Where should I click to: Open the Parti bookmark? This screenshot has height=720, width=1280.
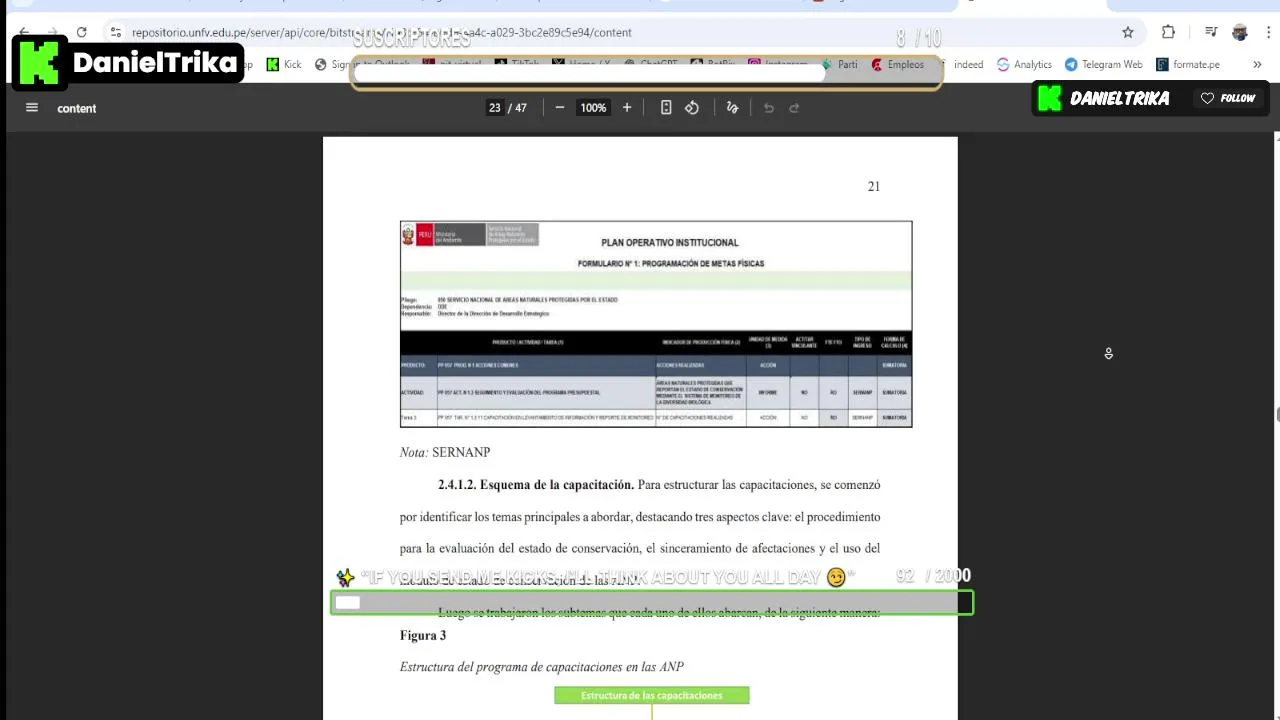point(839,64)
